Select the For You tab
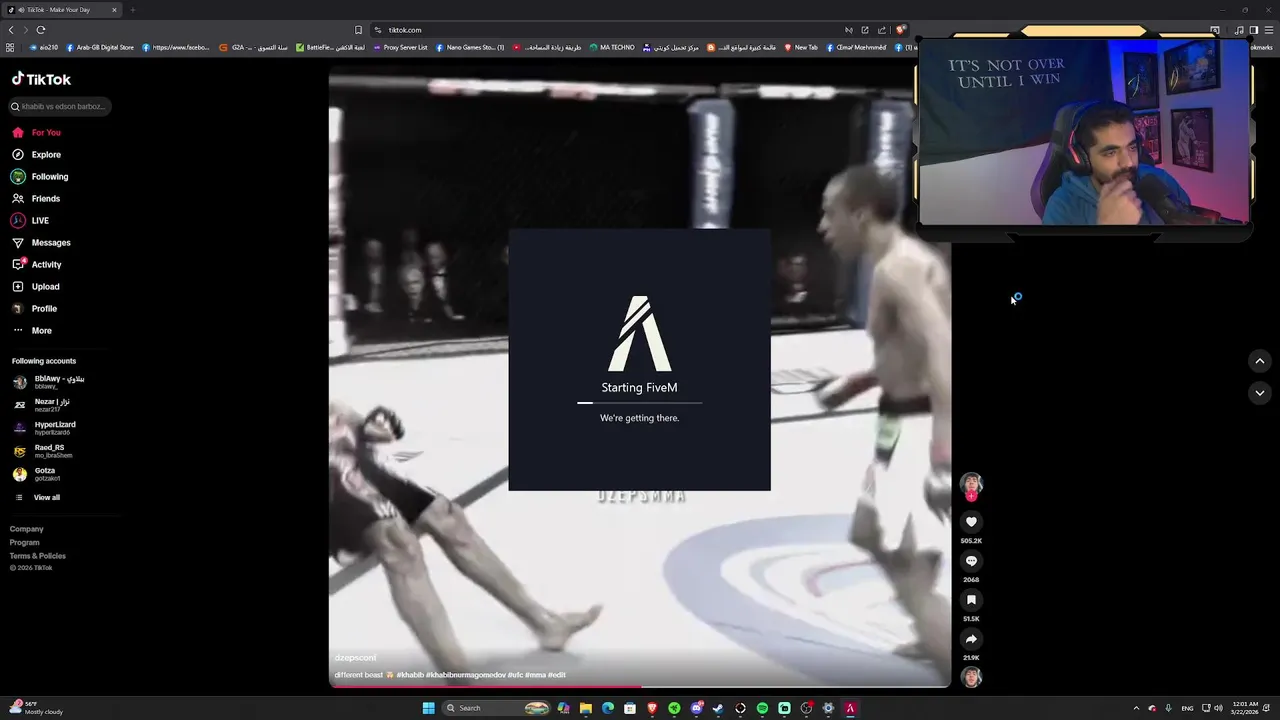 point(36,133)
